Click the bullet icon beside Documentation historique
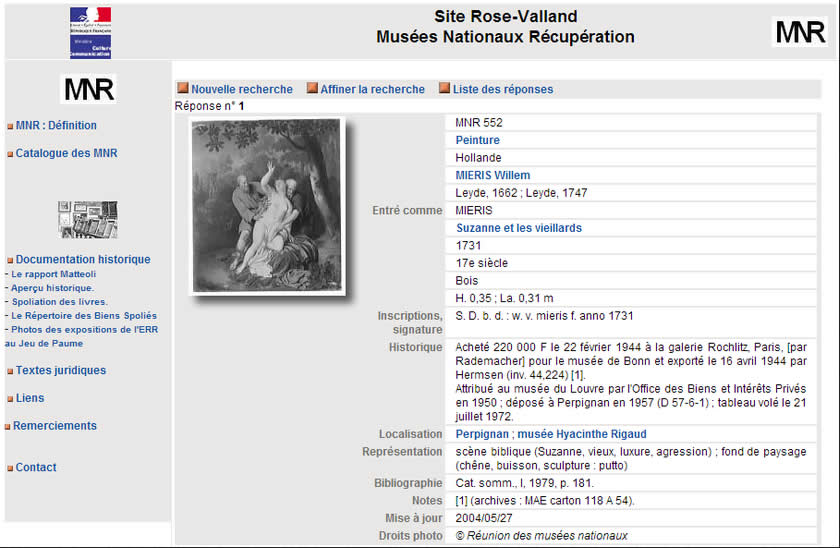Image resolution: width=840 pixels, height=548 pixels. coord(10,260)
